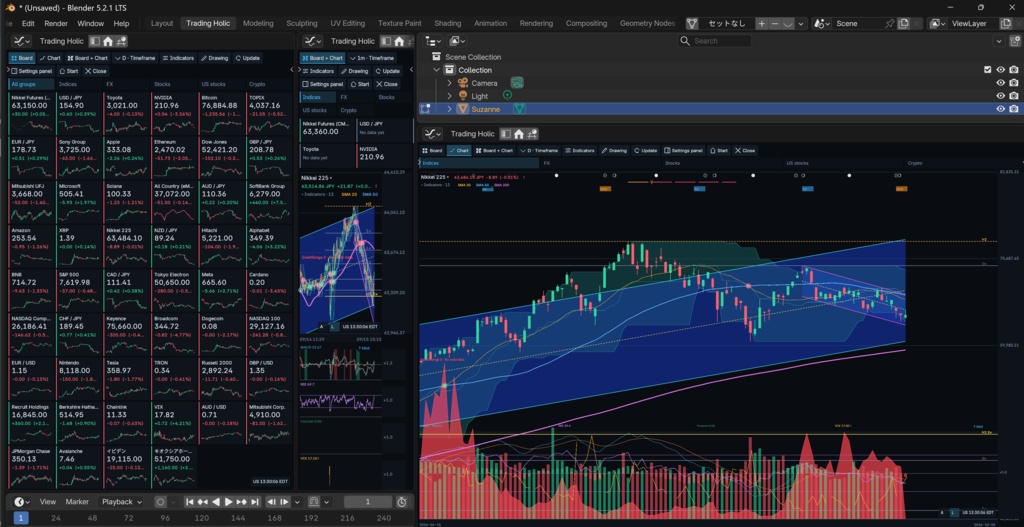This screenshot has height=527, width=1024.
Task: Open the Bitcoin tile on the board
Action: [x=222, y=114]
